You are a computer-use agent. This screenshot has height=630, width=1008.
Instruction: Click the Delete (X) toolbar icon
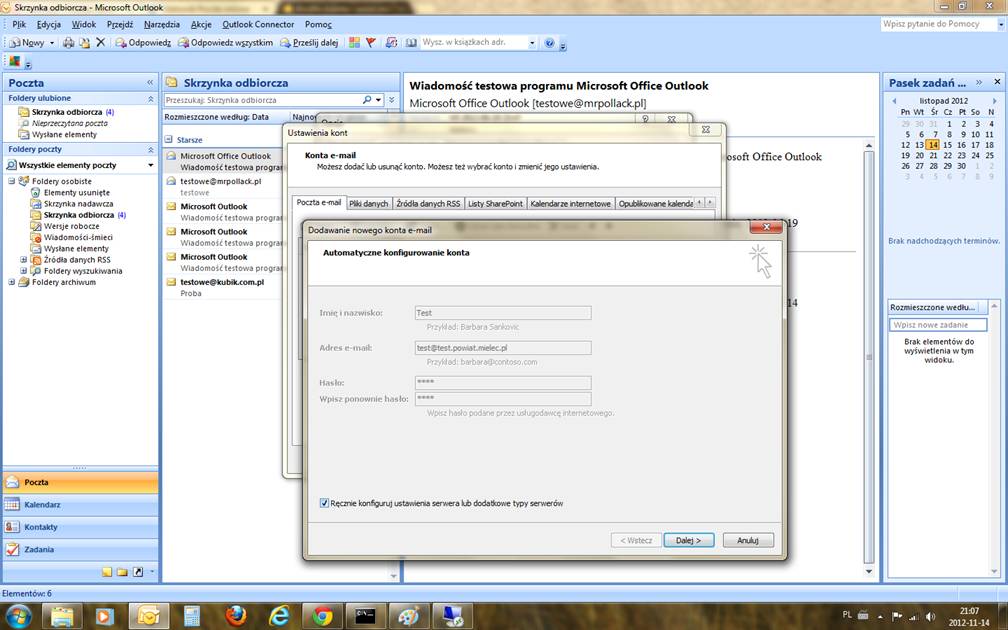[x=100, y=43]
